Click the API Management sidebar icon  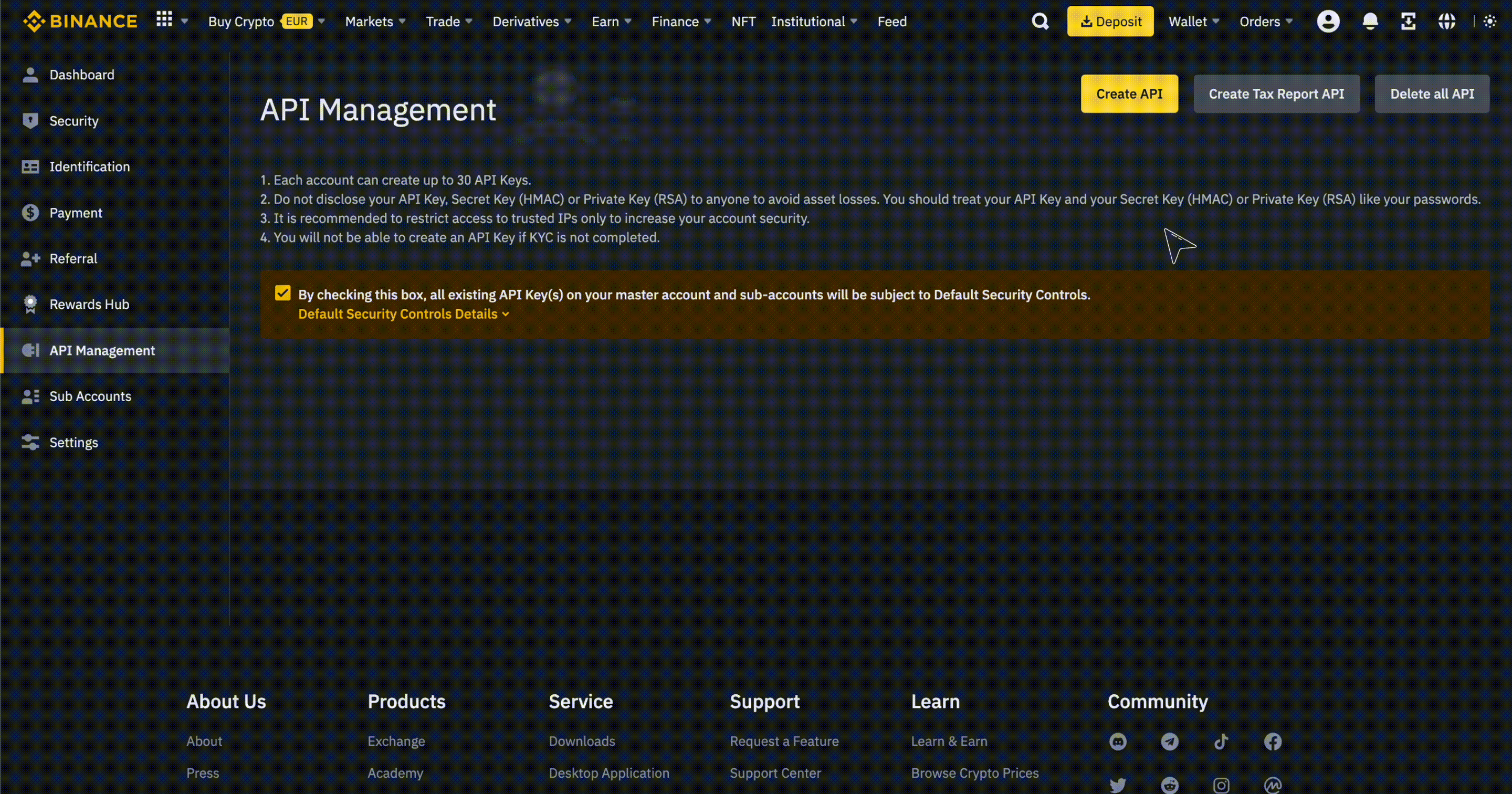[30, 350]
